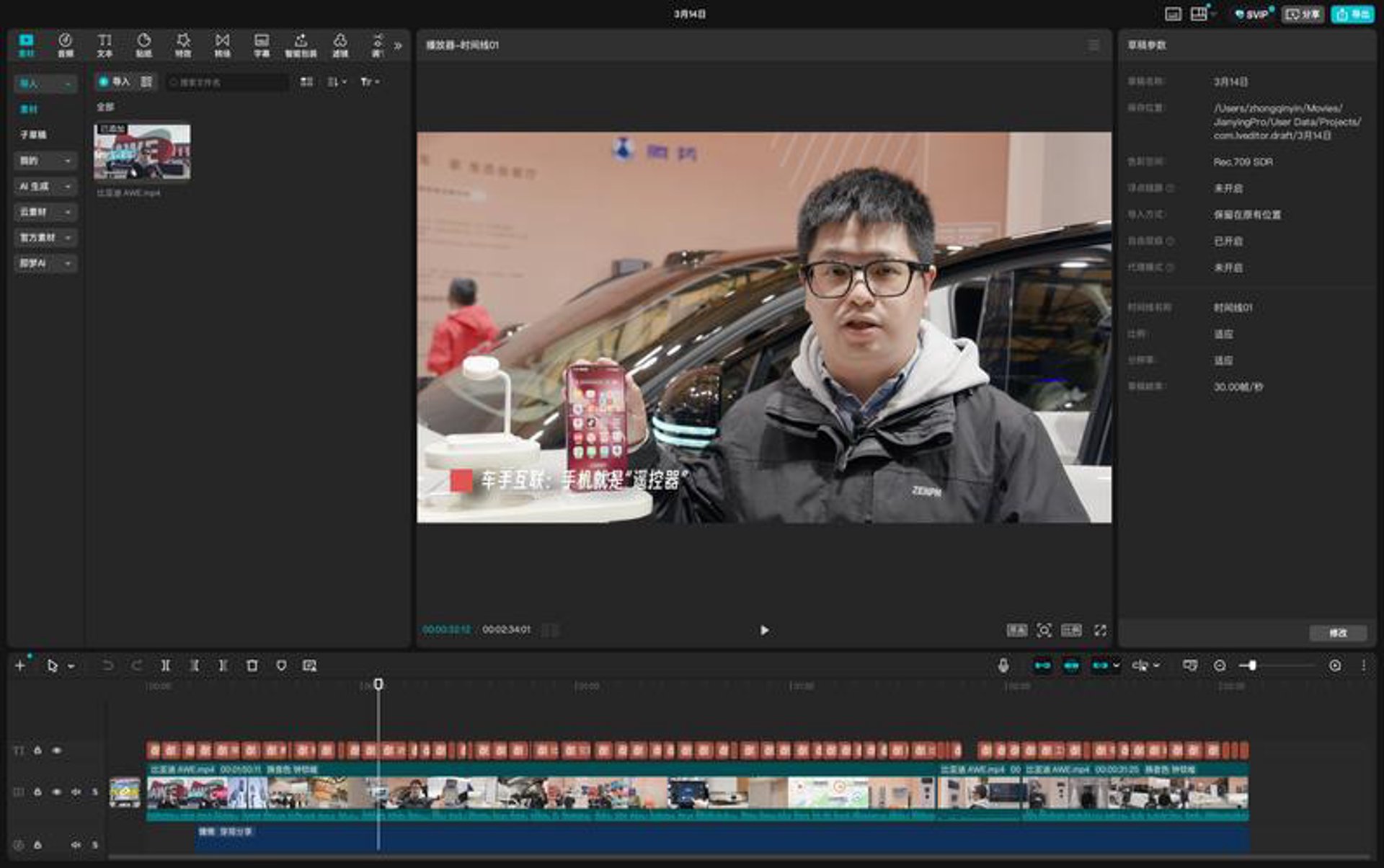Click the add (plus) icon in timeline toolbar
The image size is (1384, 868).
20,665
